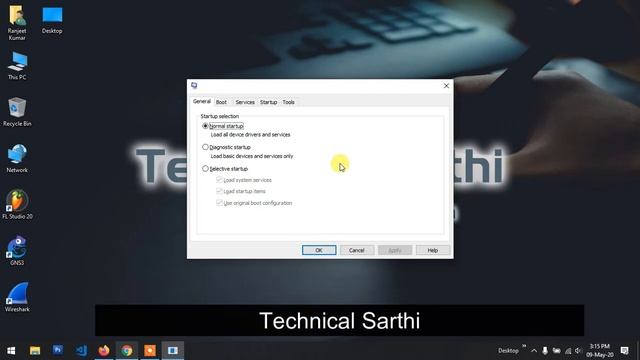Image resolution: width=640 pixels, height=360 pixels.
Task: Toggle the Load startup items checkbox
Action: [x=219, y=191]
